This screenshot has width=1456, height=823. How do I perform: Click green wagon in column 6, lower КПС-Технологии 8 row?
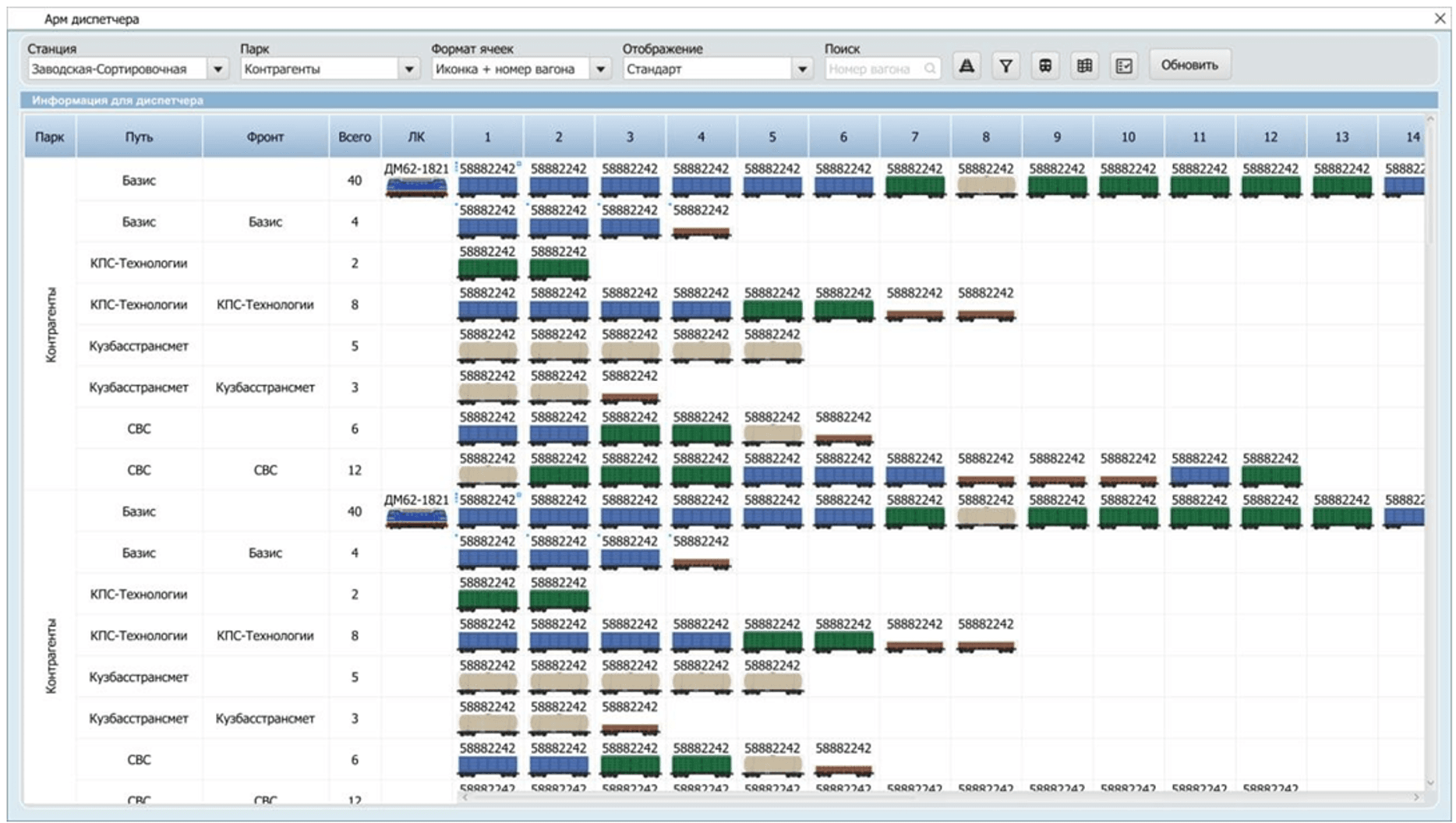[x=843, y=641]
